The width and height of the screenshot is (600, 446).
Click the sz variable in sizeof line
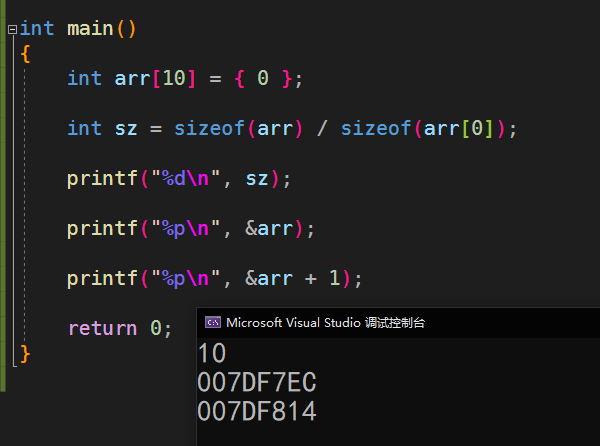(126, 129)
